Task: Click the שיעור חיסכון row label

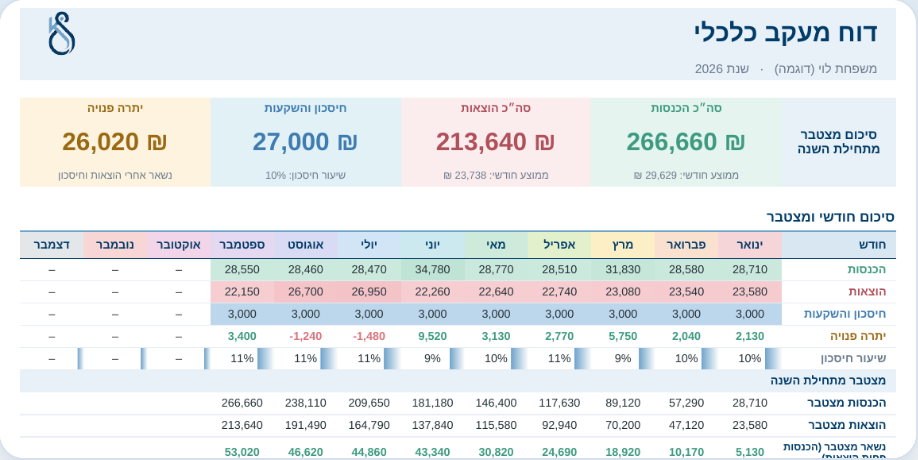Action: [853, 358]
